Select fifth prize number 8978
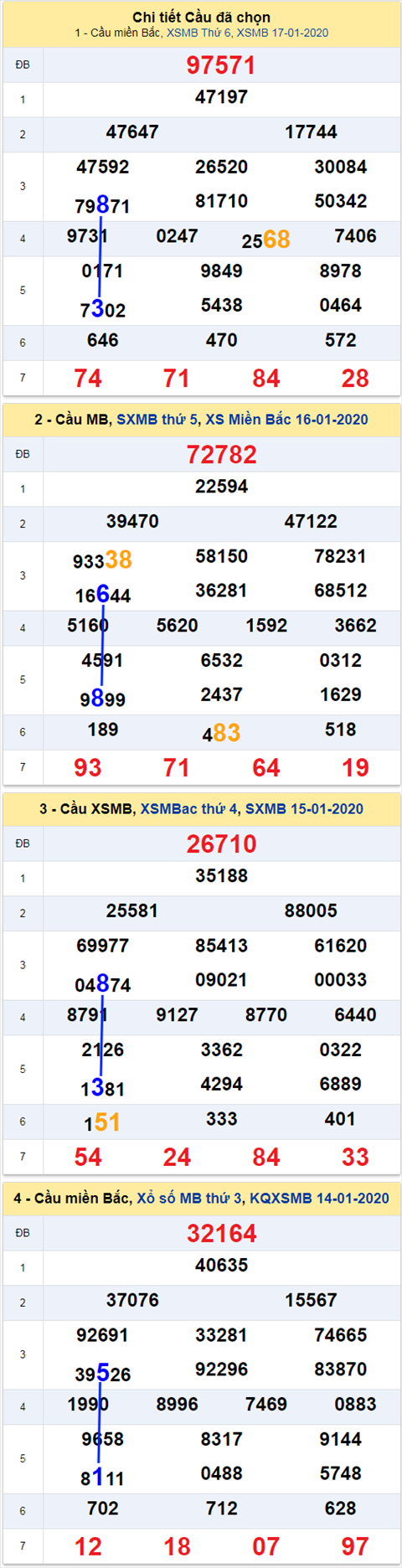The height and width of the screenshot is (1568, 402). (x=341, y=271)
